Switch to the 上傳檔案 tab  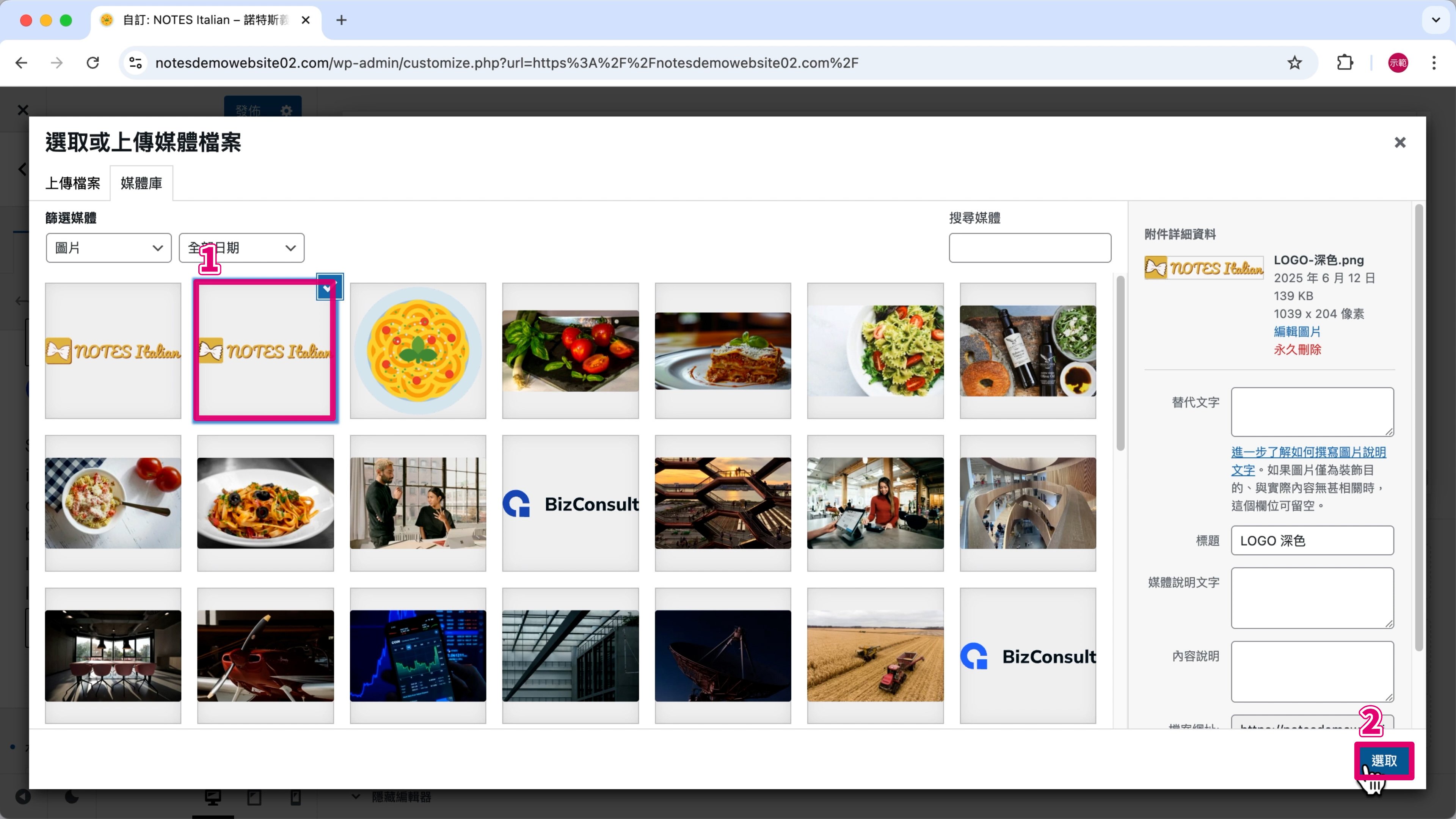(73, 183)
